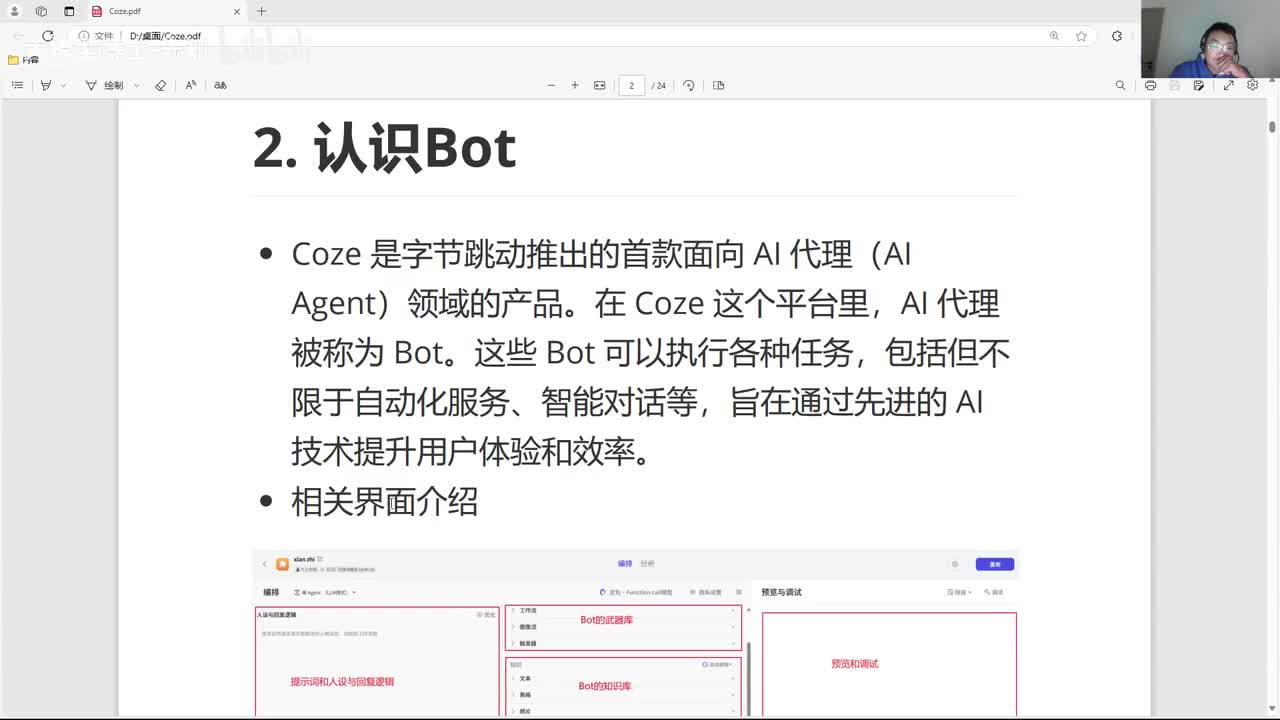Go back to the previous page
The height and width of the screenshot is (720, 1280).
[x=19, y=36]
